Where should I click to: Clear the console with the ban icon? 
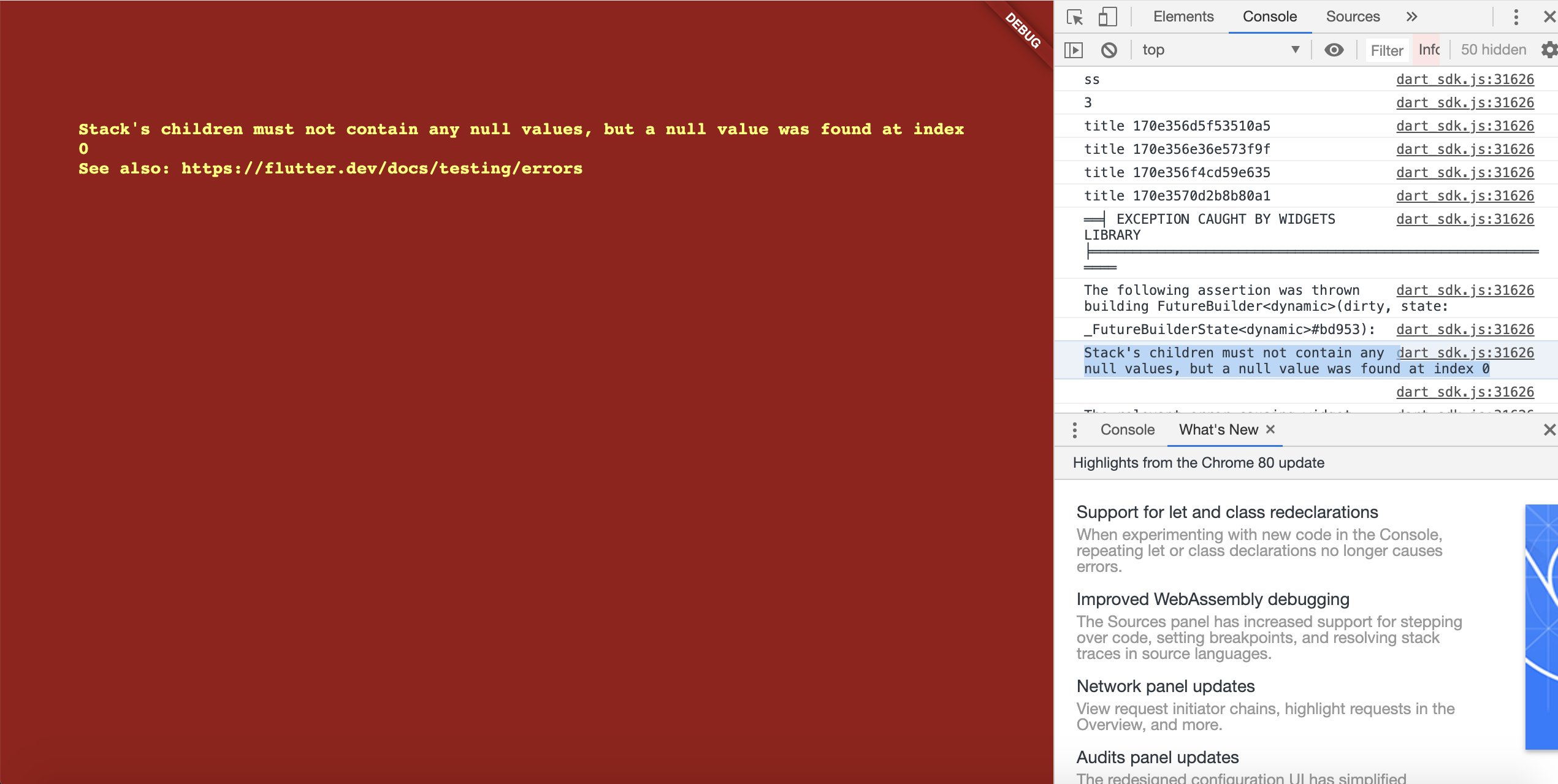coord(1109,50)
